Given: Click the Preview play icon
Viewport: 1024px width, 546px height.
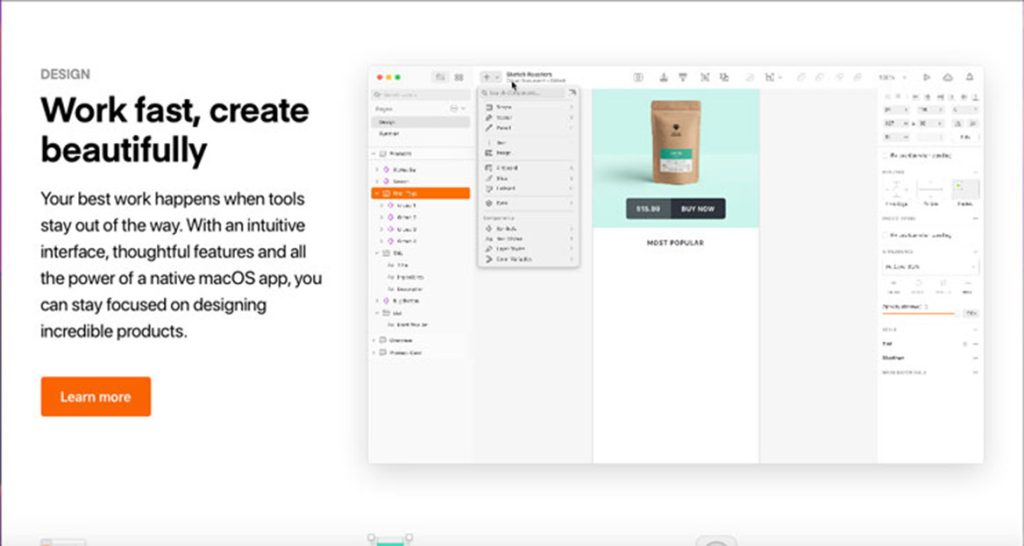Looking at the screenshot, I should 927,77.
